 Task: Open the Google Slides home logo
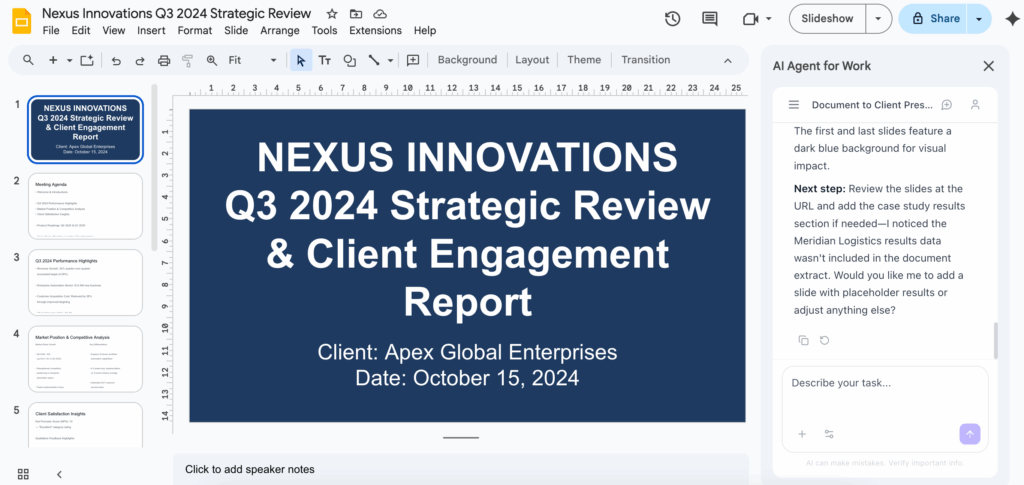click(x=22, y=21)
